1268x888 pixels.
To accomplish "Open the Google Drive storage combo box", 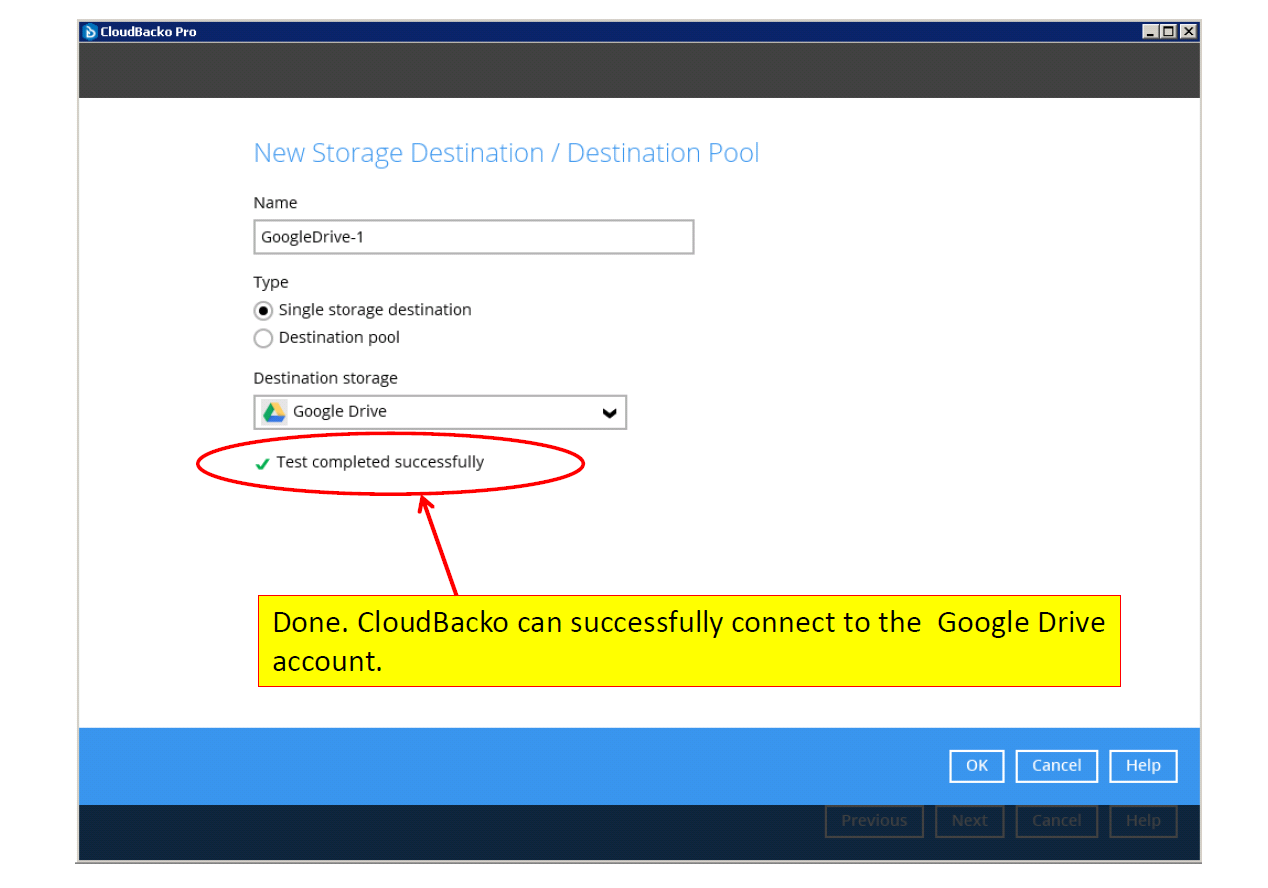I will coord(440,412).
